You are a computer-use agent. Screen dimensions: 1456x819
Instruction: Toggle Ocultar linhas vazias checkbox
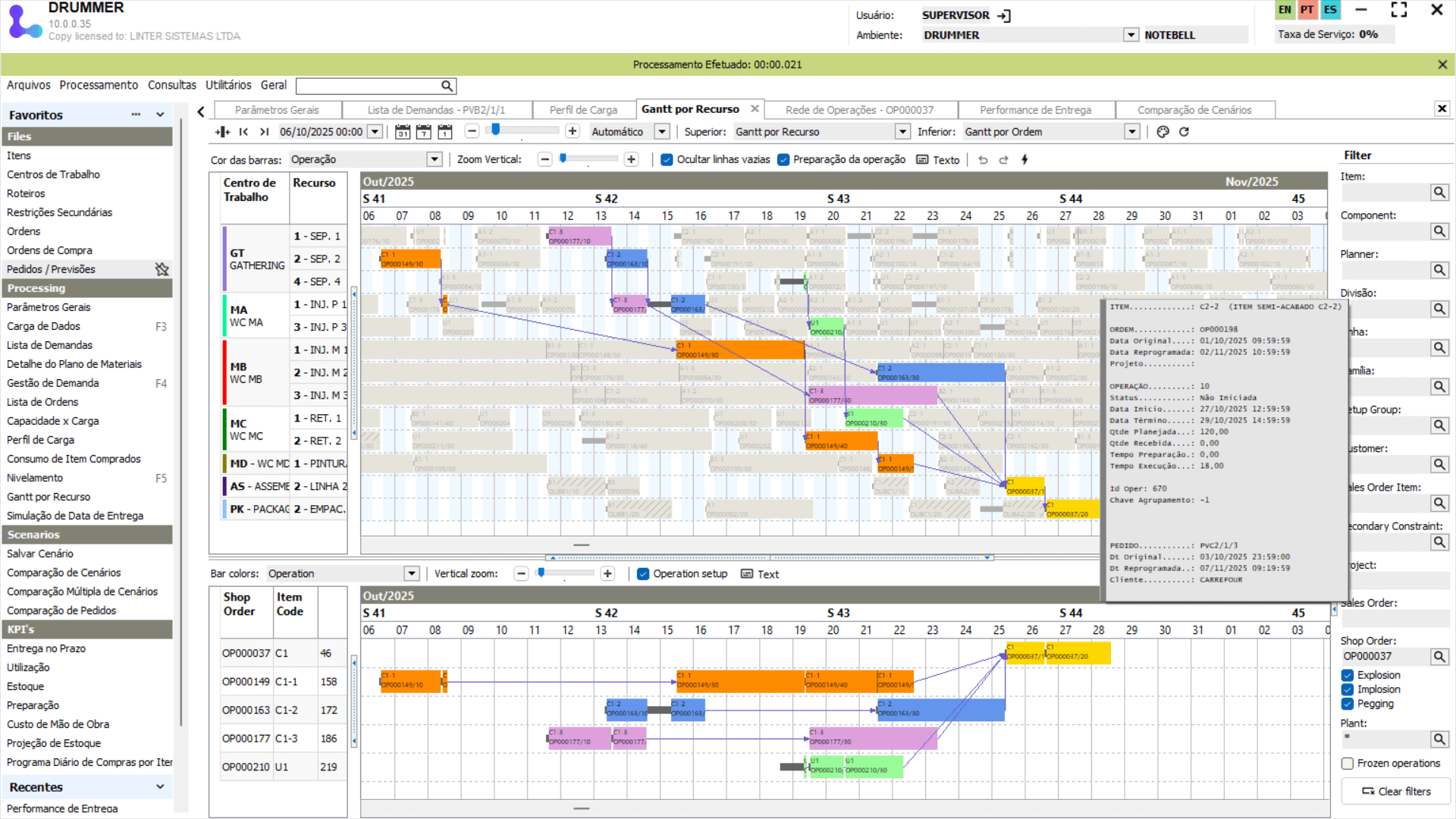667,160
